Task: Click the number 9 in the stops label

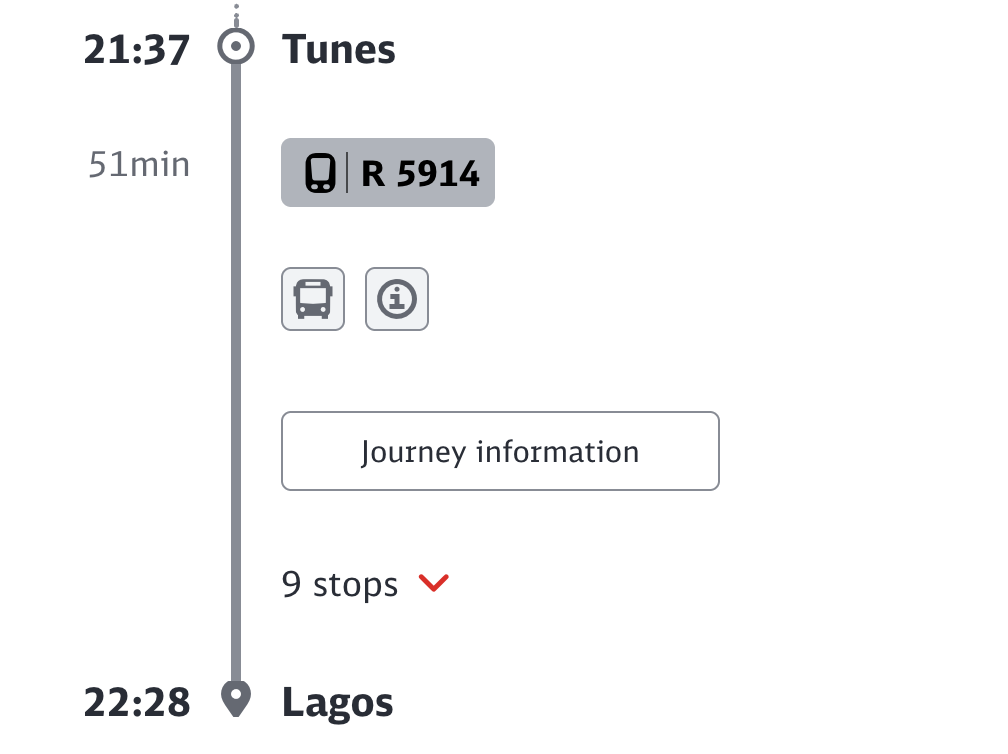Action: (291, 584)
